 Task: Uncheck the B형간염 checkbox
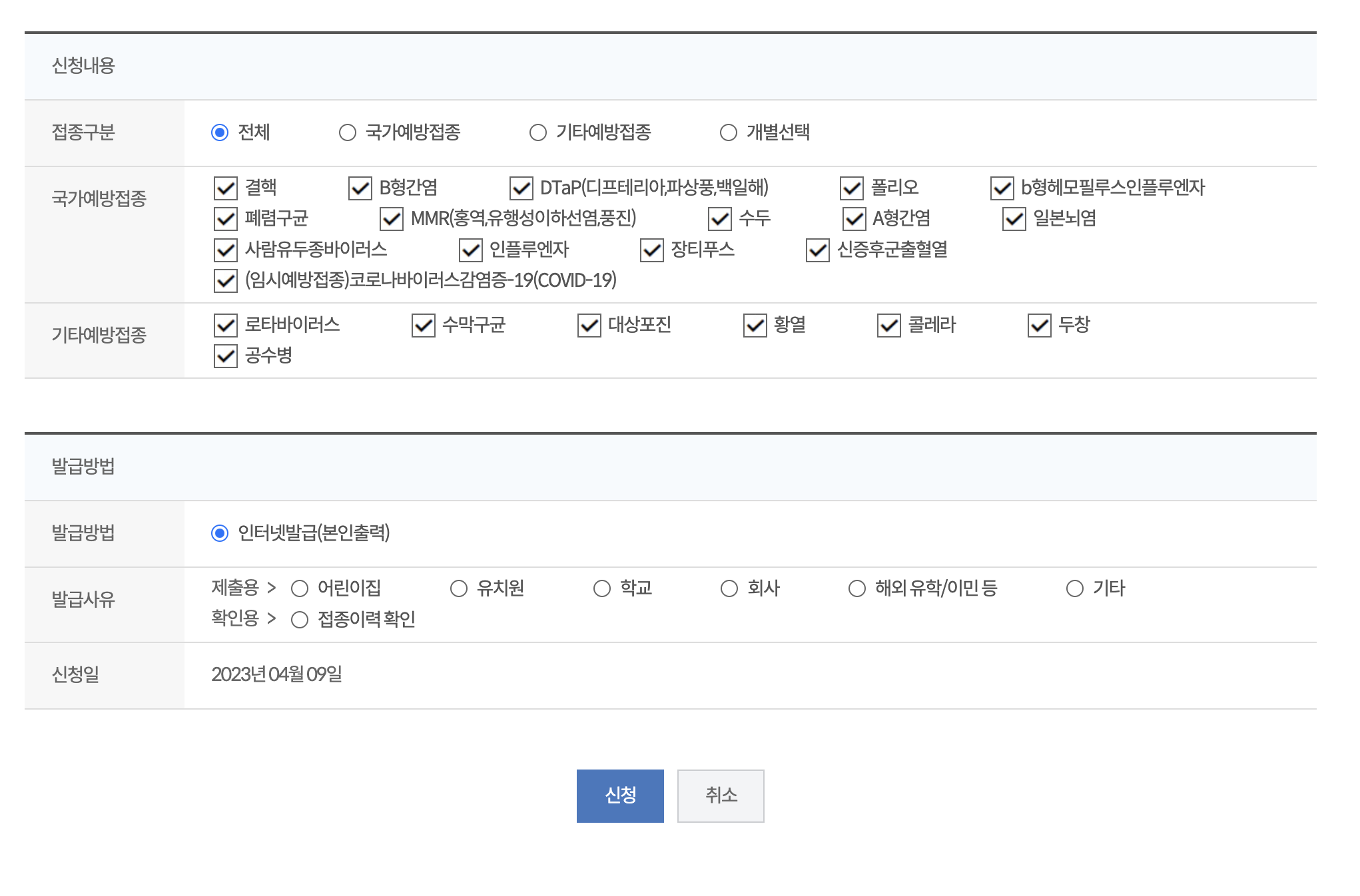(x=360, y=188)
